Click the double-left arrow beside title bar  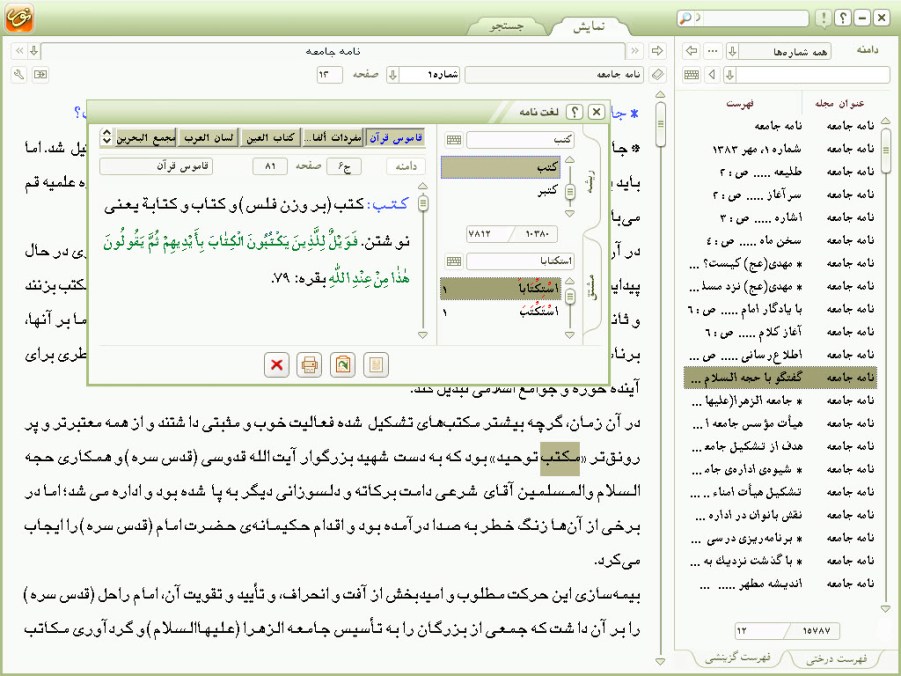click(20, 51)
